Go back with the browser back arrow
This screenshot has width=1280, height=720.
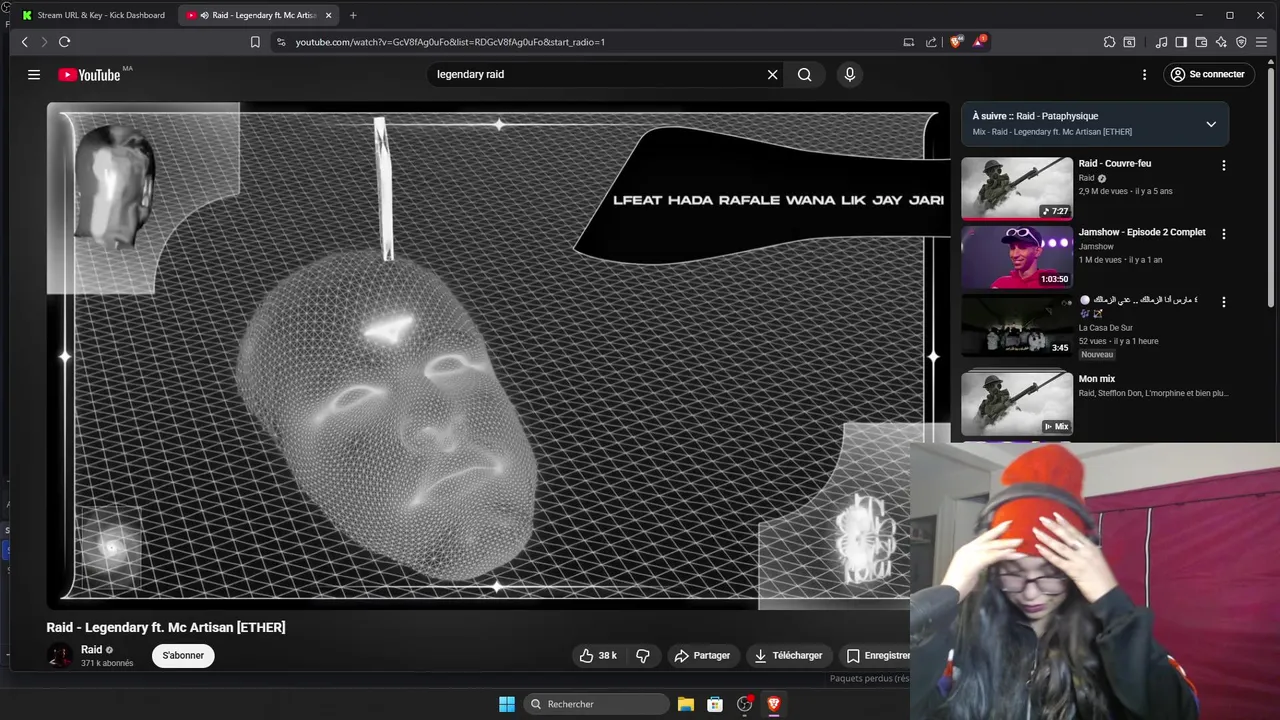25,42
